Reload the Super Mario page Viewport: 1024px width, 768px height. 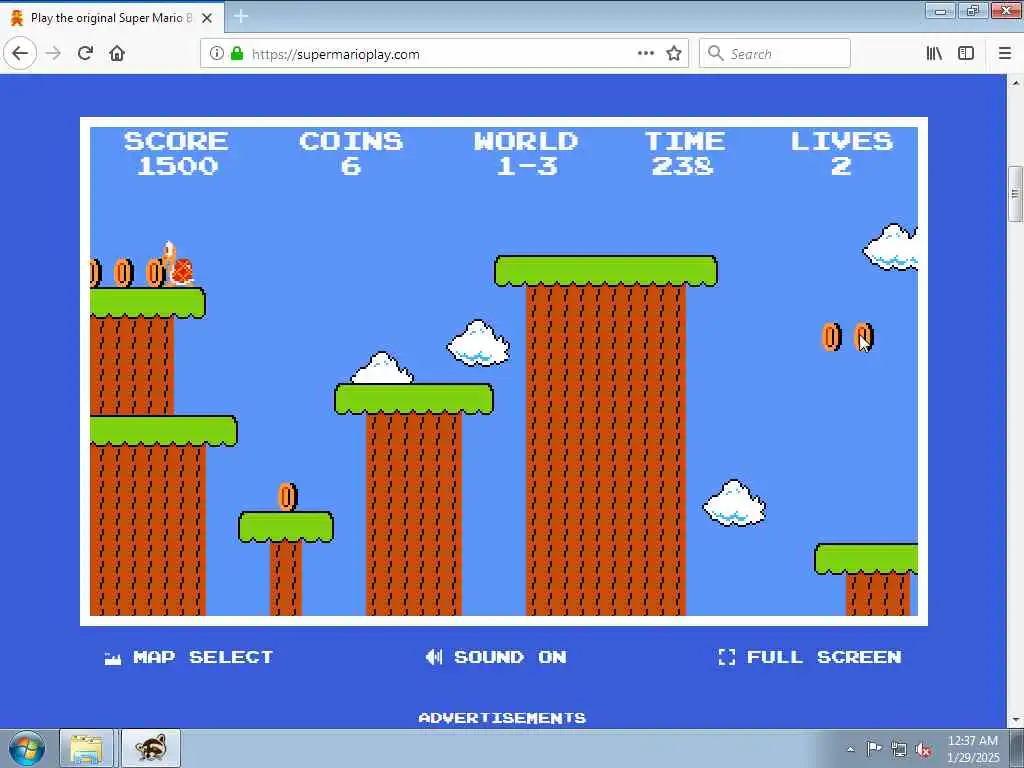85,54
